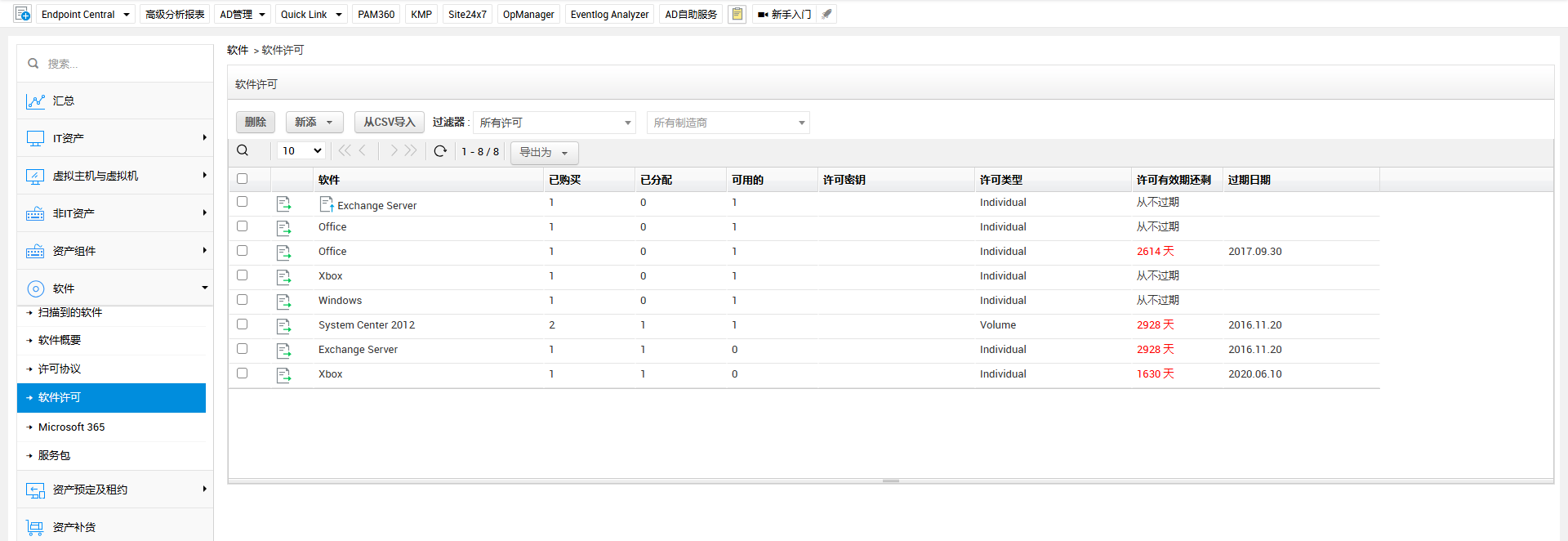The image size is (1568, 541).
Task: Click the 从CSV导入 import button
Action: [389, 122]
